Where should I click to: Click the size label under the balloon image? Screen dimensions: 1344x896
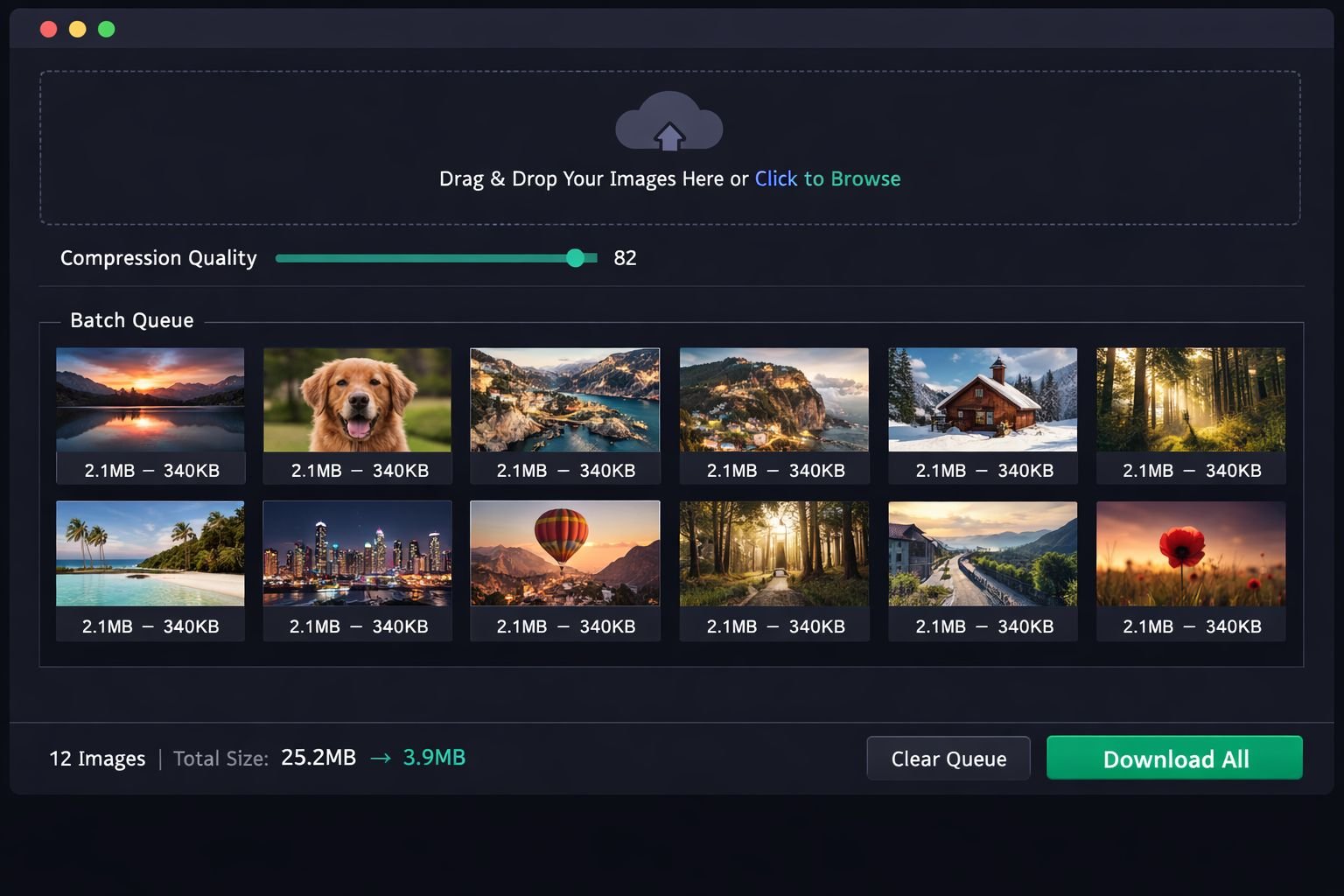point(566,626)
